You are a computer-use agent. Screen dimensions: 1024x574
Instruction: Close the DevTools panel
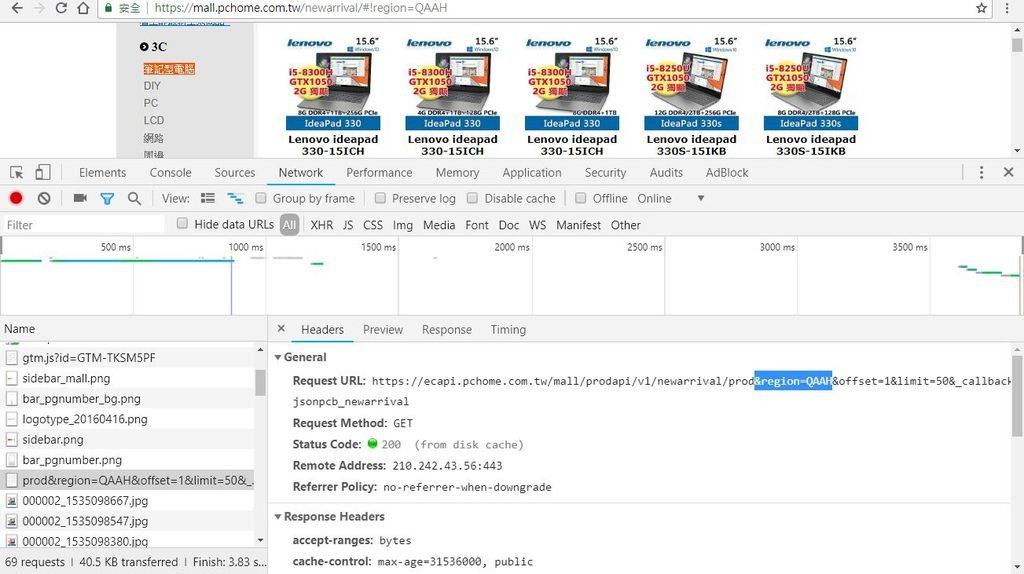pyautogui.click(x=1008, y=172)
